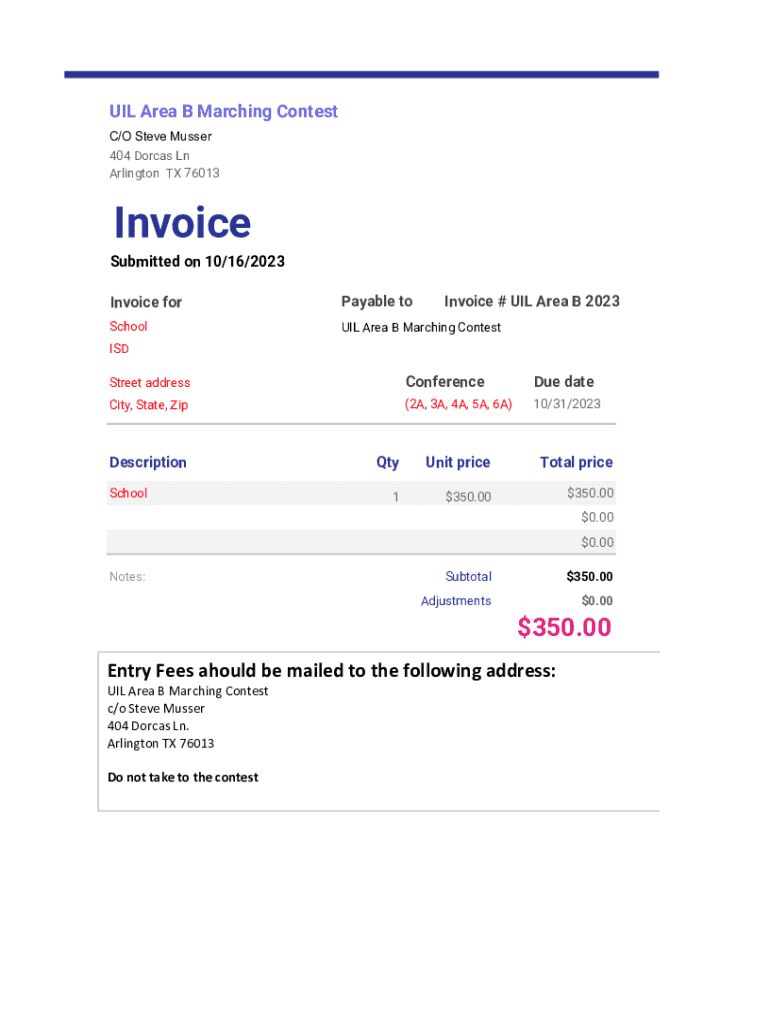Click the Street address placeholder field
This screenshot has width=770, height=1024.
[x=149, y=383]
